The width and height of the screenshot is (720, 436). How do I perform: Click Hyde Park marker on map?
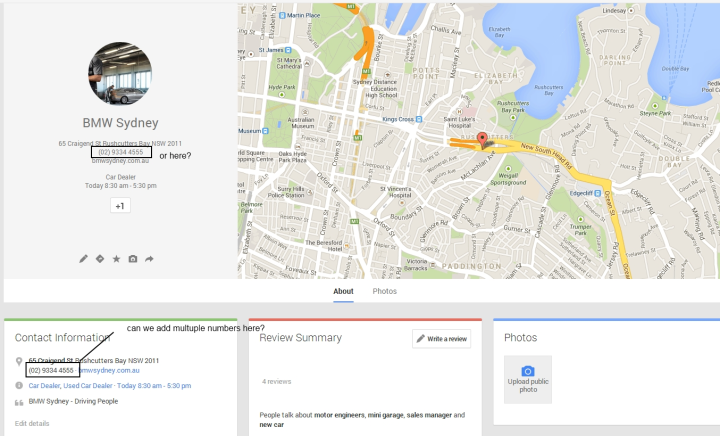click(x=281, y=95)
